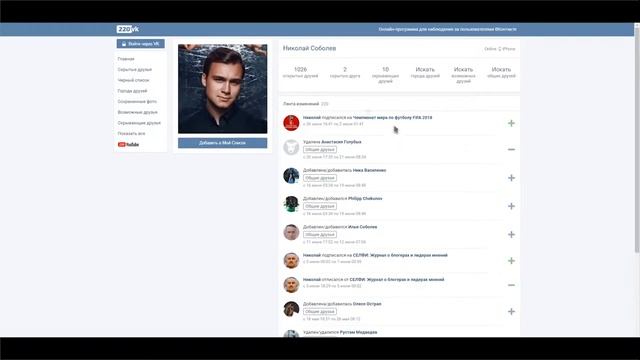
Task: Open avatar in Николай подписался на СЕЛФИ row
Action: [x=291, y=260]
